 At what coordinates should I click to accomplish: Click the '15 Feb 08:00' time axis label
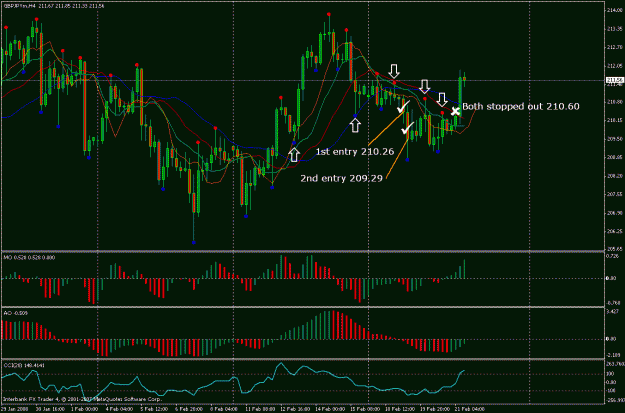tap(364, 409)
